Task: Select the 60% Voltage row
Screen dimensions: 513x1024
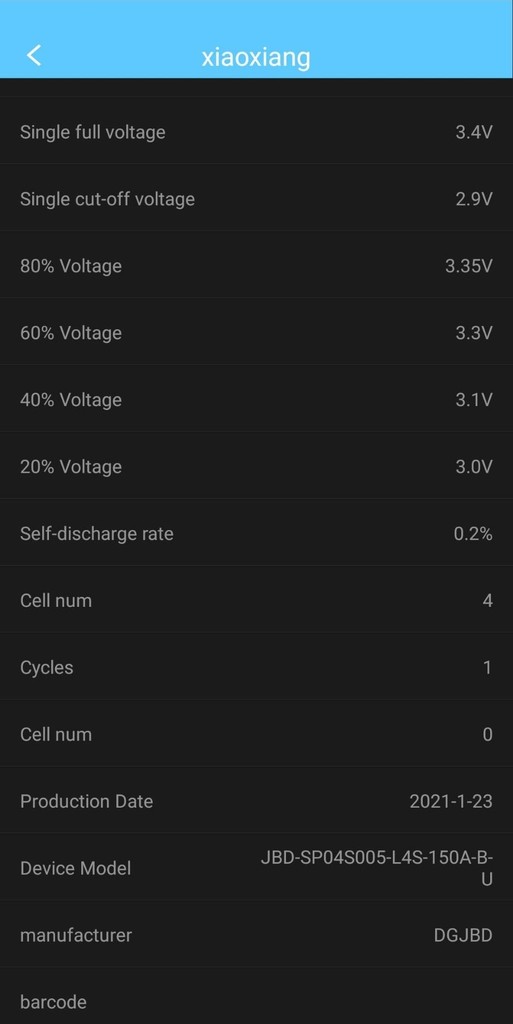Action: (x=256, y=332)
